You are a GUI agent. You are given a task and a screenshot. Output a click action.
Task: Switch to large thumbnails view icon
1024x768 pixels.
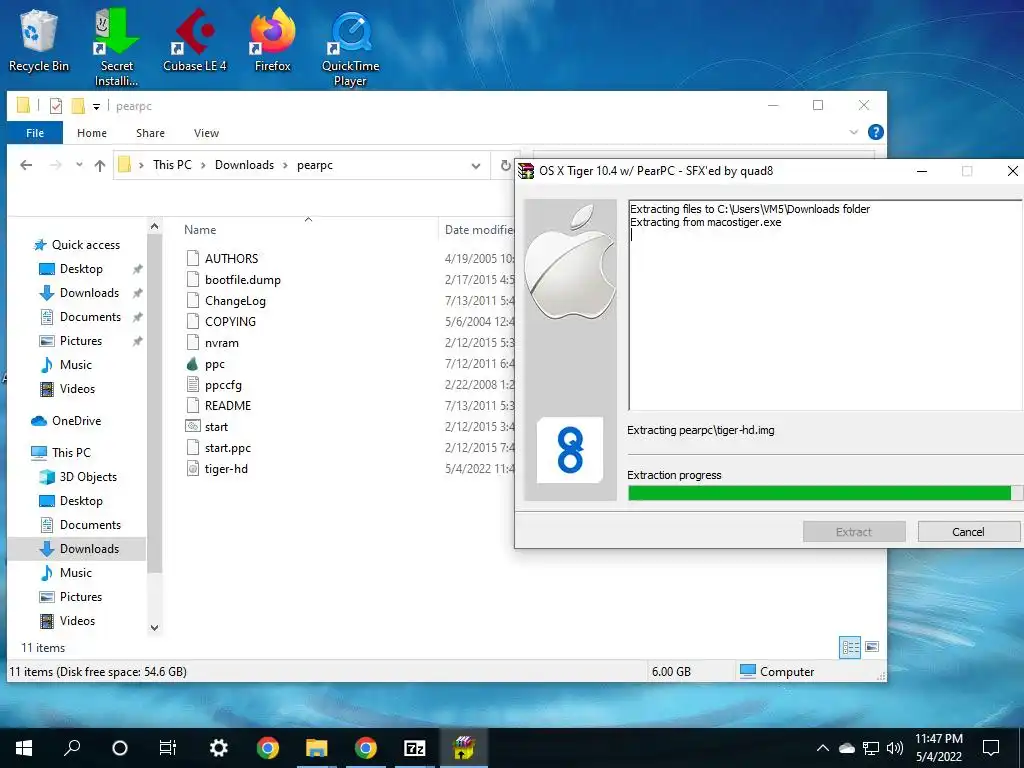[872, 647]
